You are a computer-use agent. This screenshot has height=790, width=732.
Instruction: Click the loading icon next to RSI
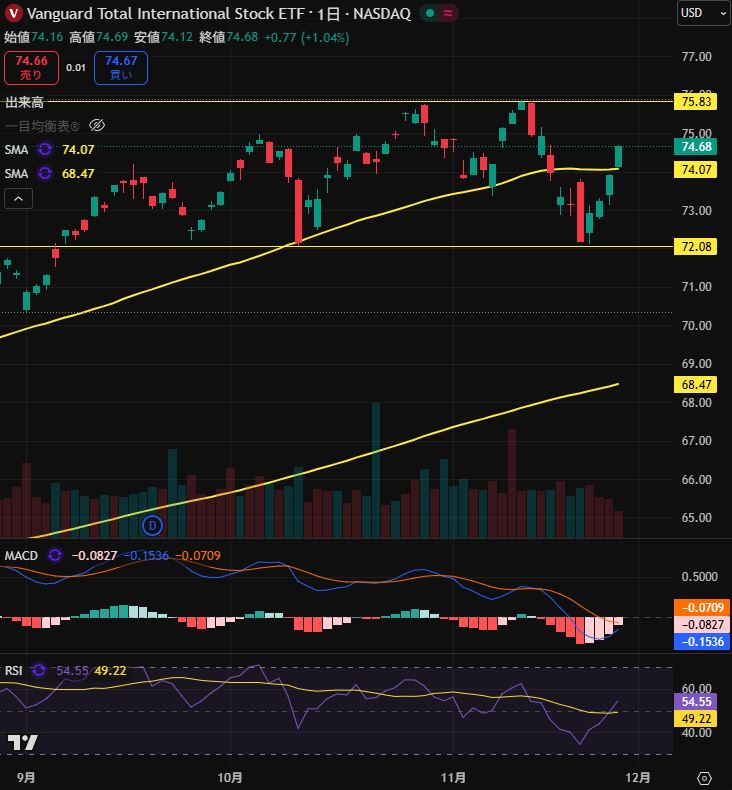pos(40,670)
